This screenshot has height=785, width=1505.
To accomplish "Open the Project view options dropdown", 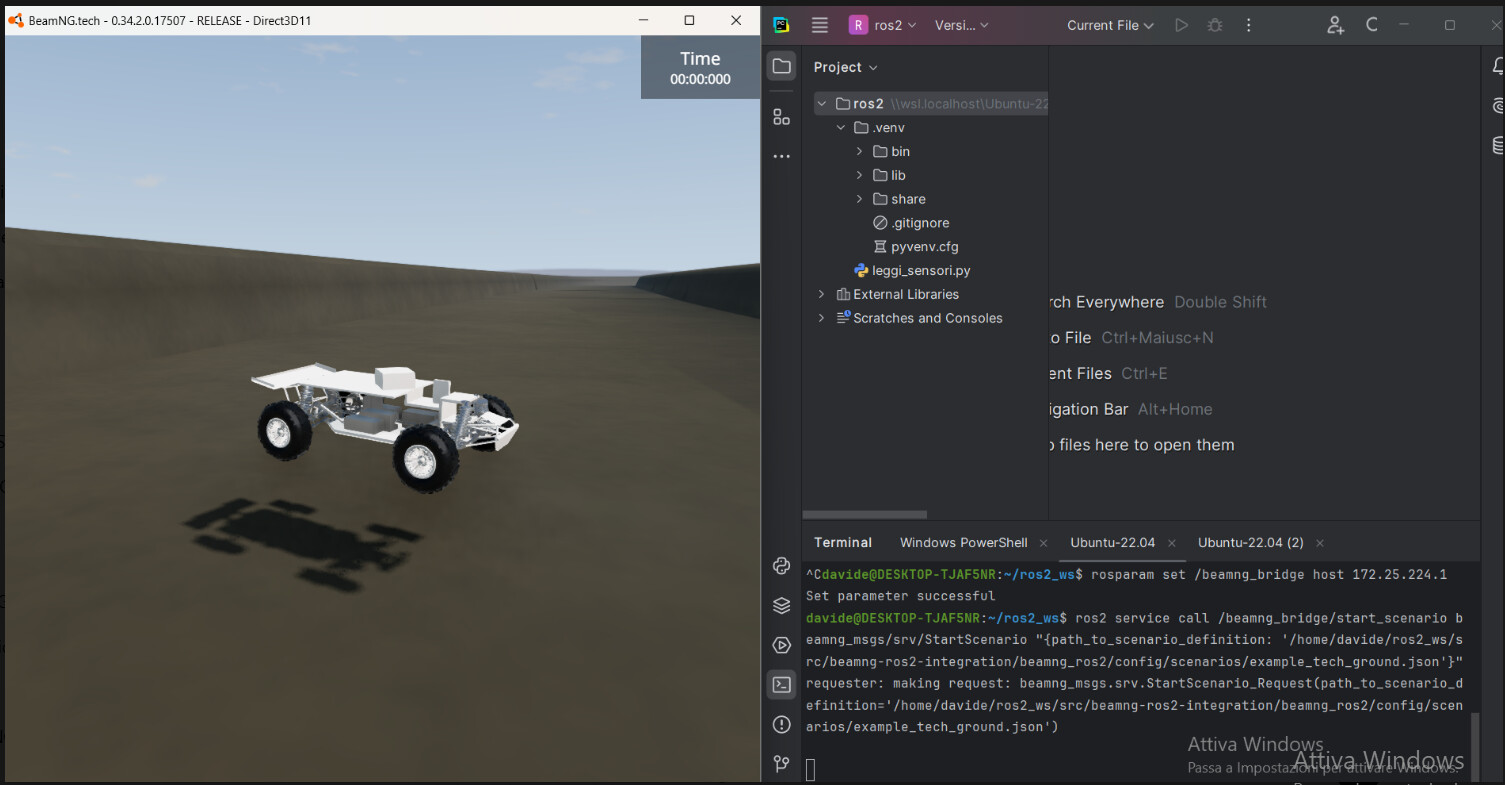I will coord(845,67).
